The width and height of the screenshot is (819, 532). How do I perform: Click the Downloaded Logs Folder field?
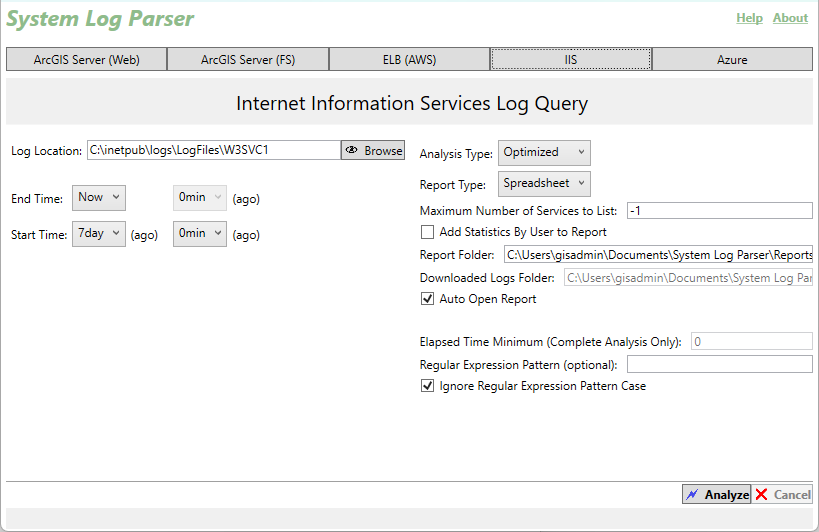coord(688,278)
